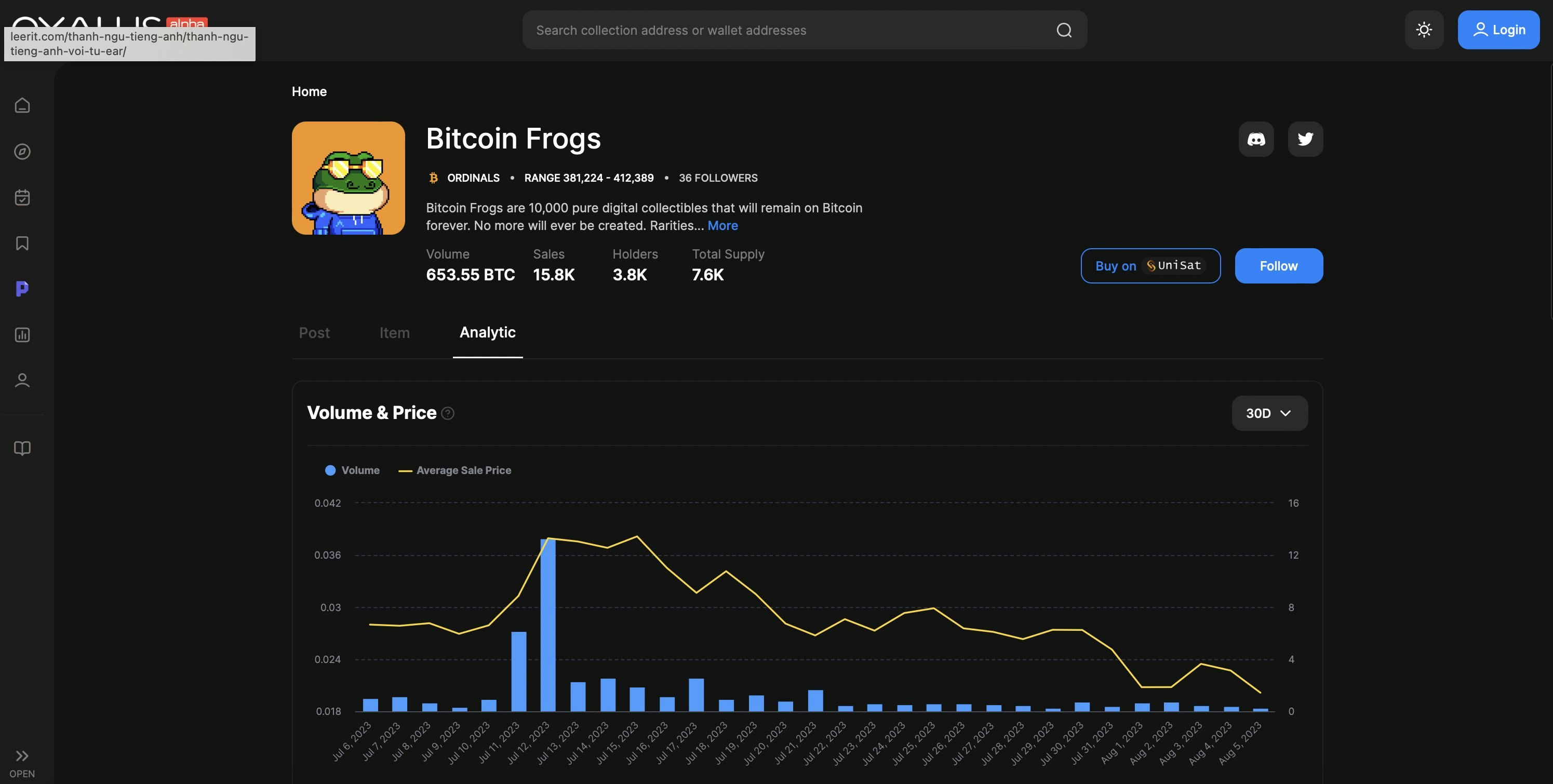Select the Analytic tab
1553x784 pixels.
(x=488, y=333)
